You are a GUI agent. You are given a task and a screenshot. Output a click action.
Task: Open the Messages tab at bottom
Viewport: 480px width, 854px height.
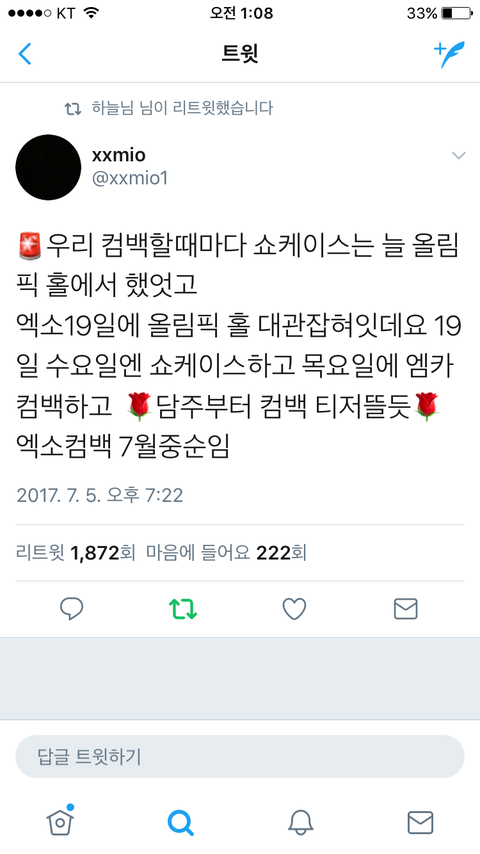click(420, 822)
